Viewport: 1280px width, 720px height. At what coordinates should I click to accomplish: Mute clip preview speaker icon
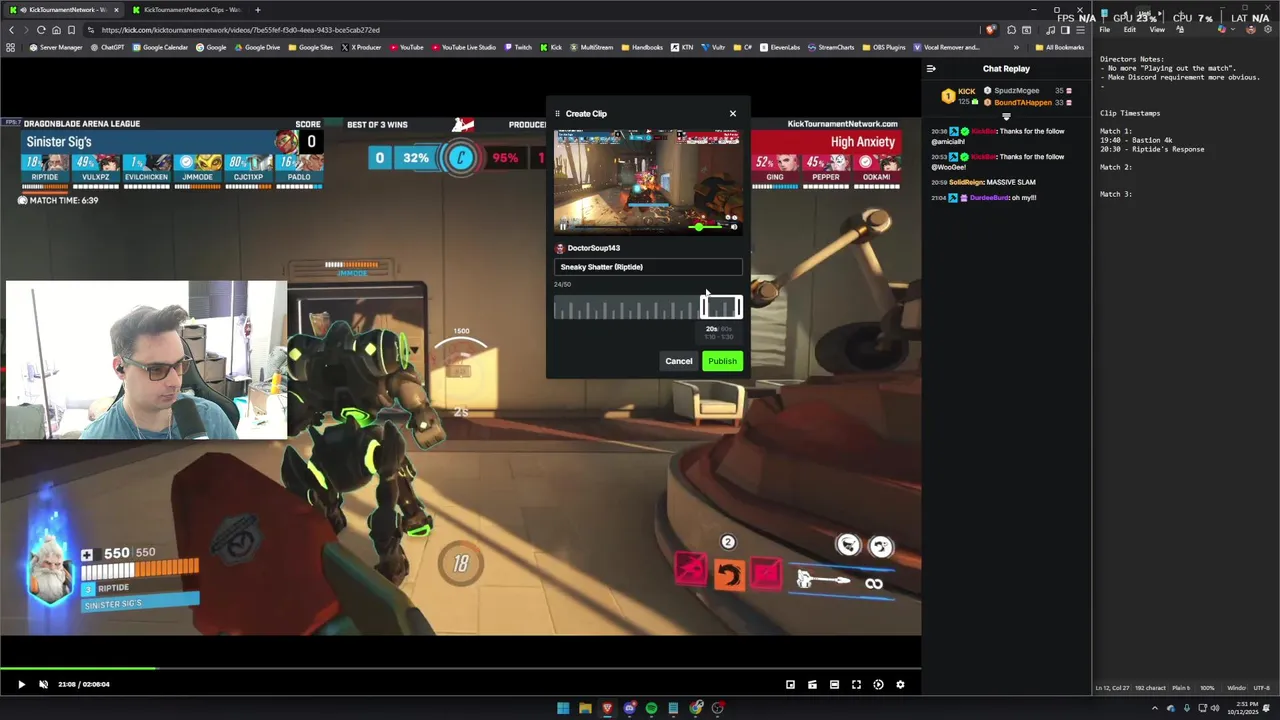point(734,227)
